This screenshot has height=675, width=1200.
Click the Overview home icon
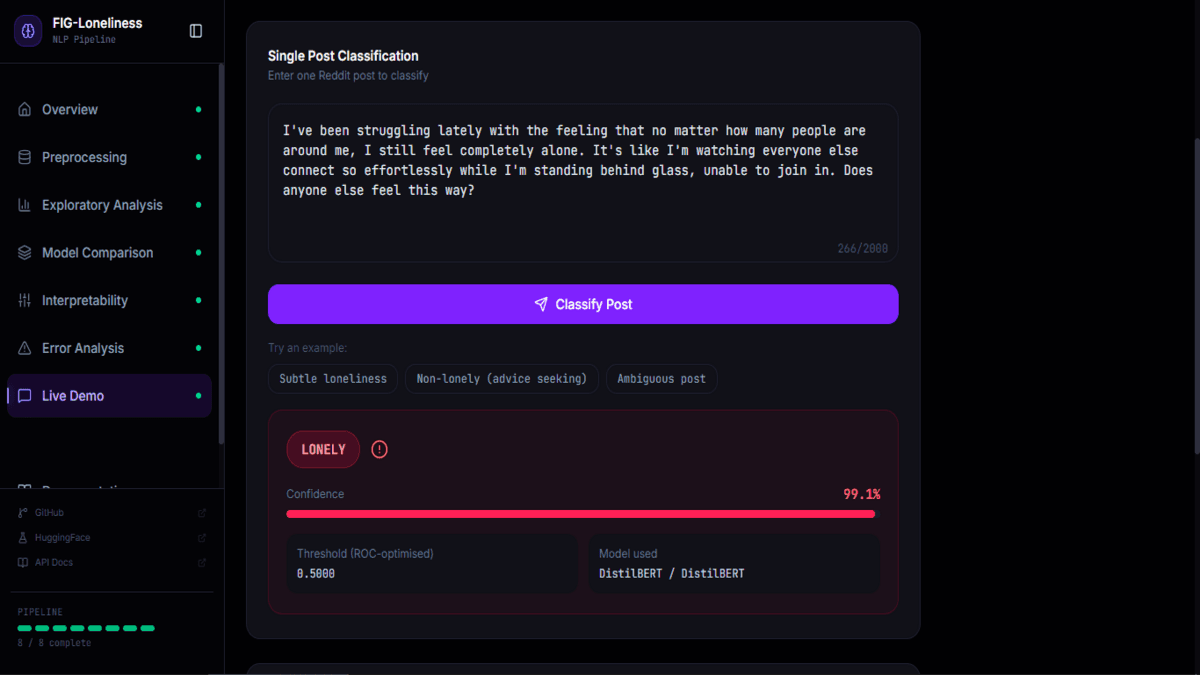pos(25,109)
